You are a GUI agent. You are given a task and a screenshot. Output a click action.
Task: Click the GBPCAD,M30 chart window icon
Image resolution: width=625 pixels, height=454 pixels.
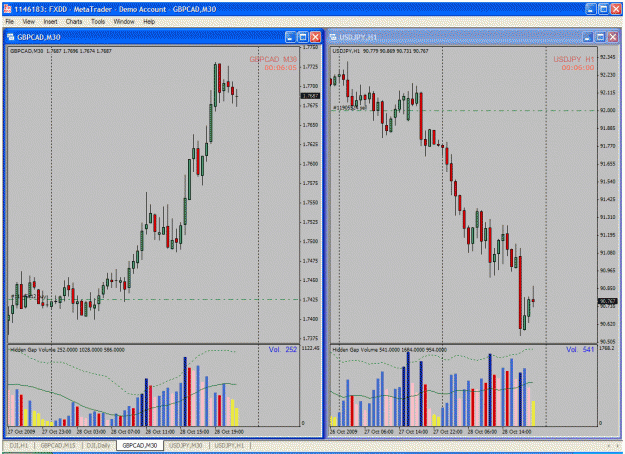(x=11, y=37)
